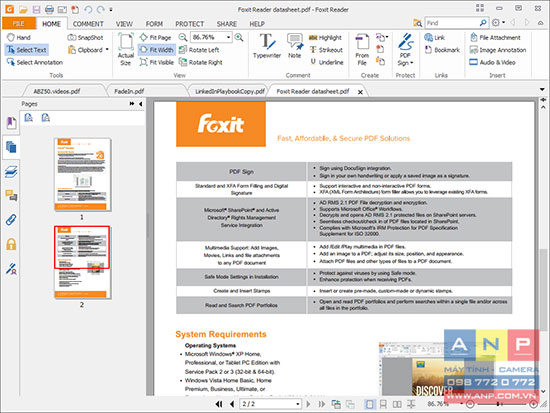Switch to the SHARE ribbon tab
Screen dimensions: 550x413
(x=227, y=24)
